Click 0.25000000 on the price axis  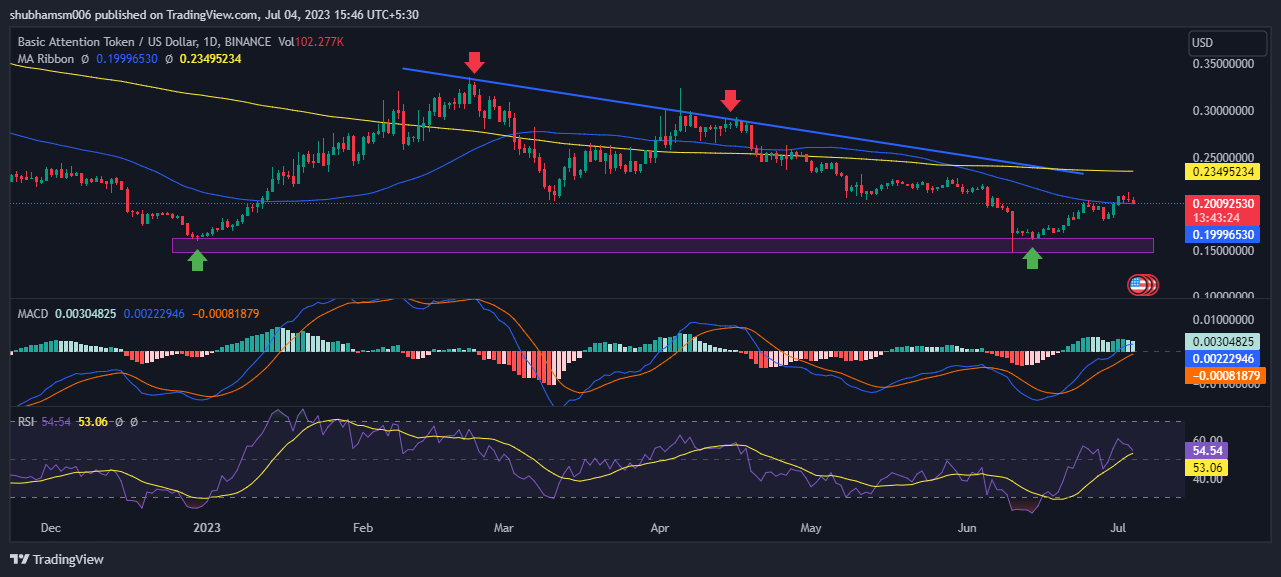coord(1224,158)
